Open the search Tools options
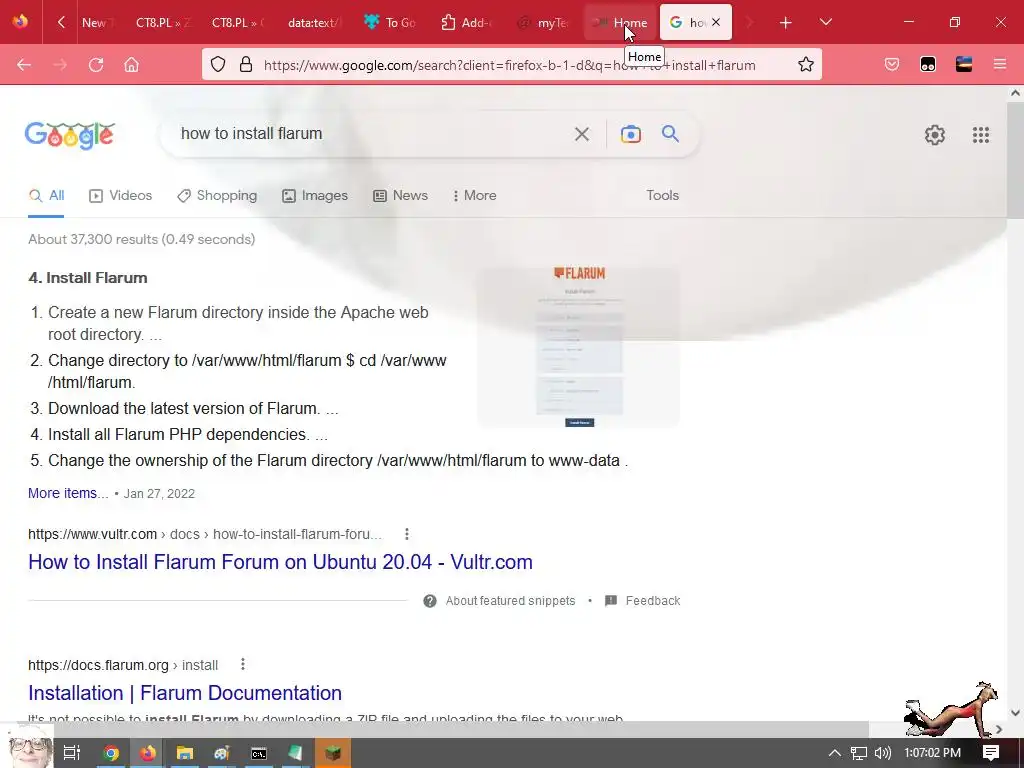 [x=663, y=196]
